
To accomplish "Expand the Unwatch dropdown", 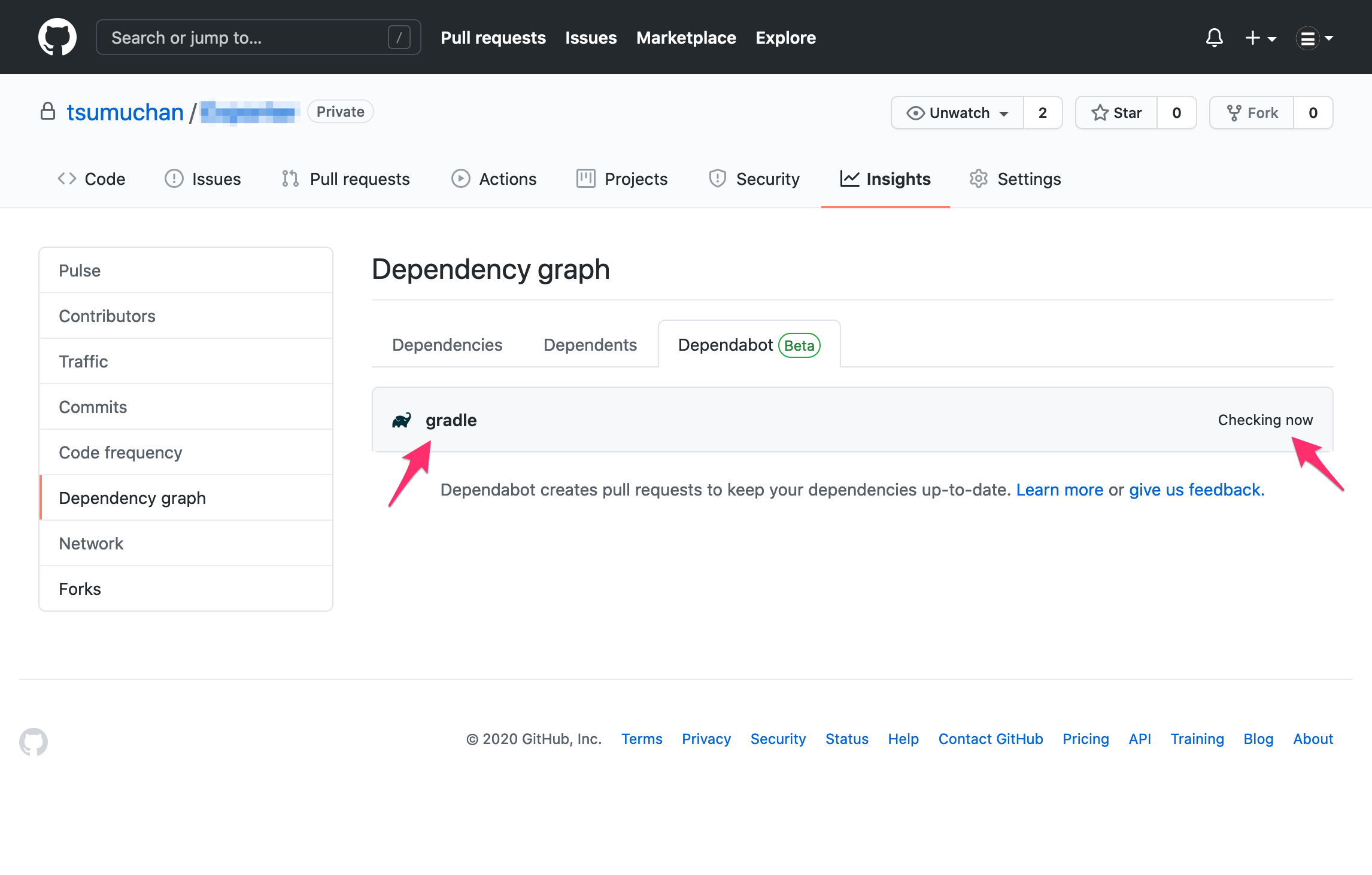I will pyautogui.click(x=957, y=113).
